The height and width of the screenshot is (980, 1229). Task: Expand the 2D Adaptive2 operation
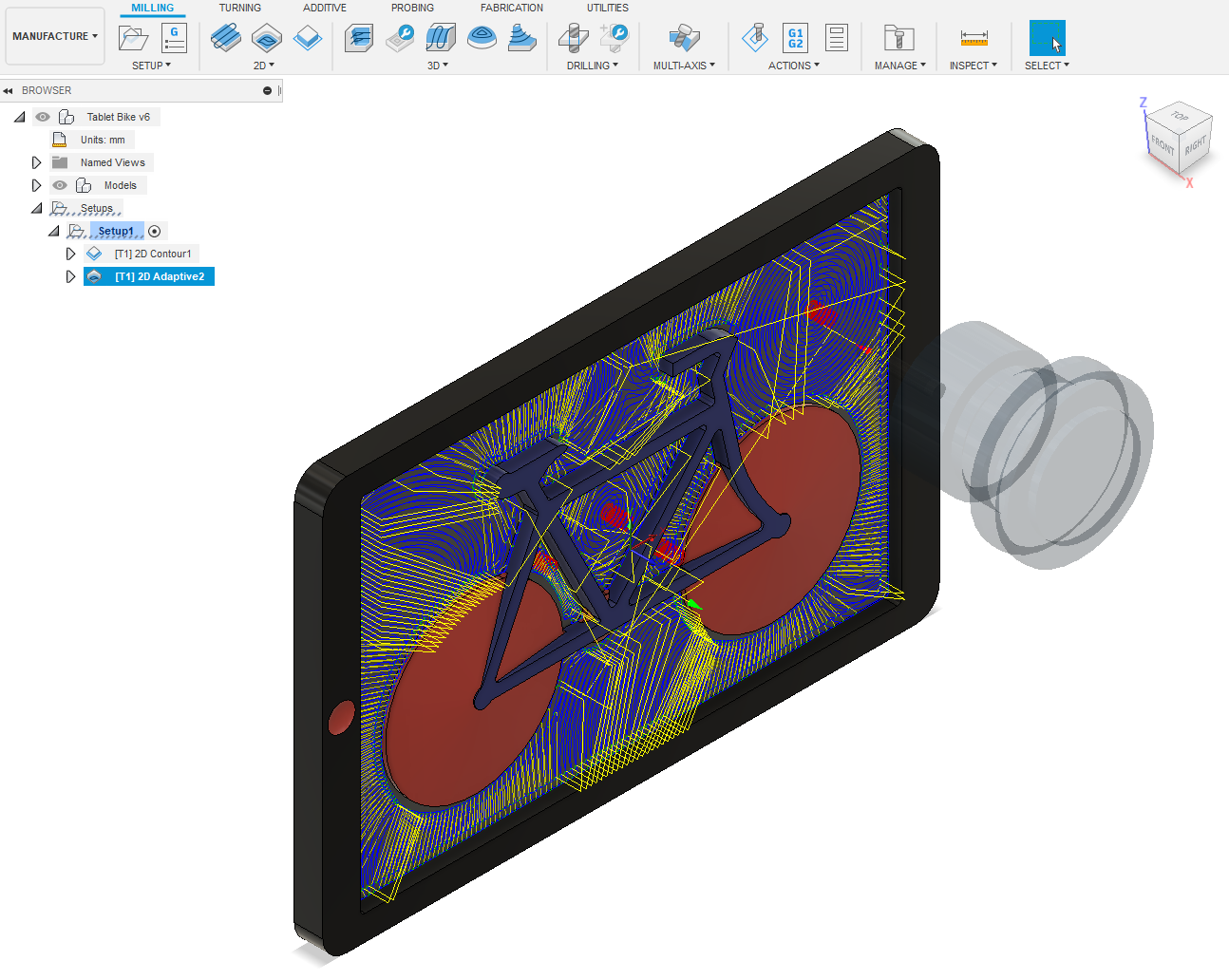point(70,276)
